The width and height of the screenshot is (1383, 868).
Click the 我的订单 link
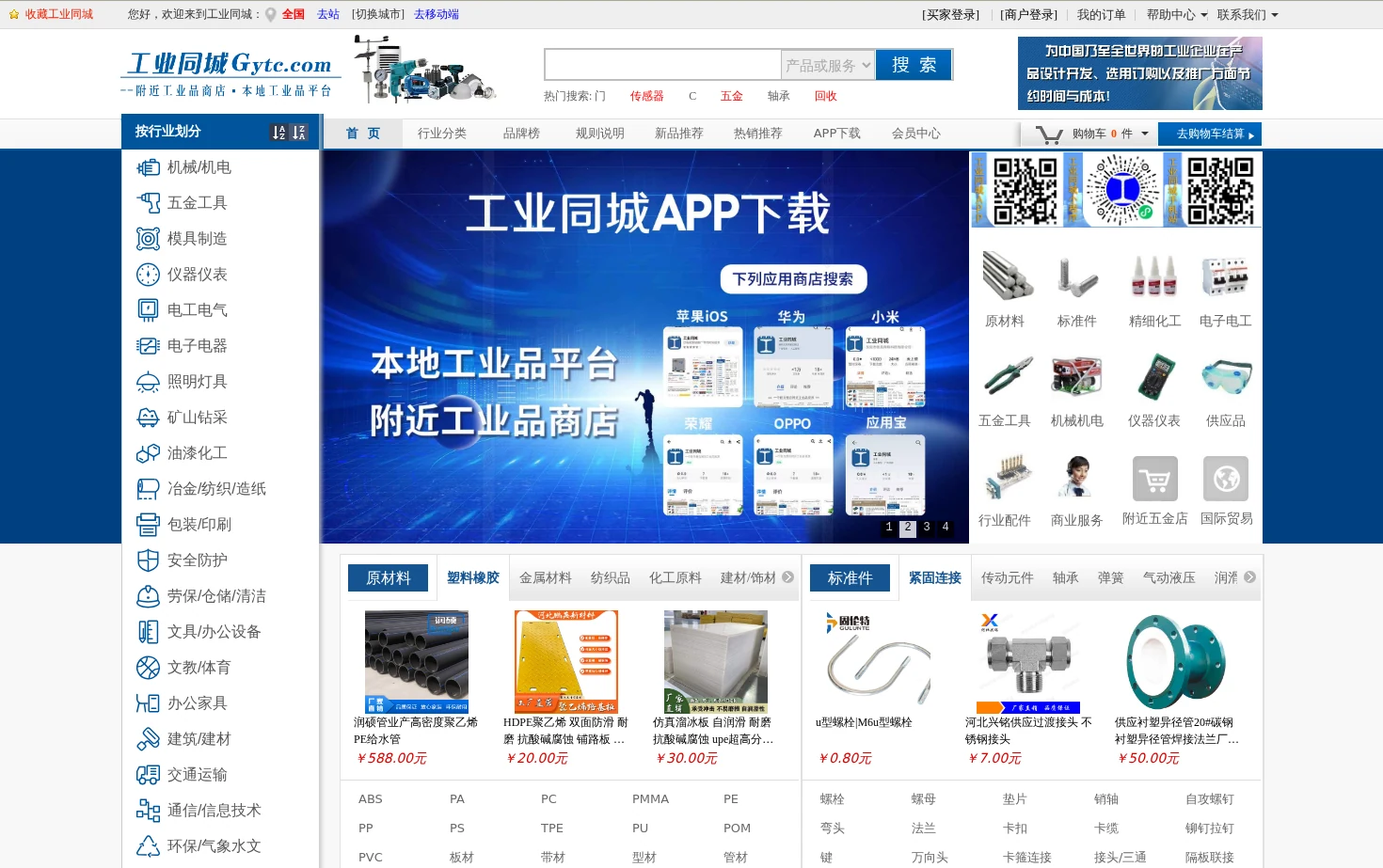tap(1101, 15)
